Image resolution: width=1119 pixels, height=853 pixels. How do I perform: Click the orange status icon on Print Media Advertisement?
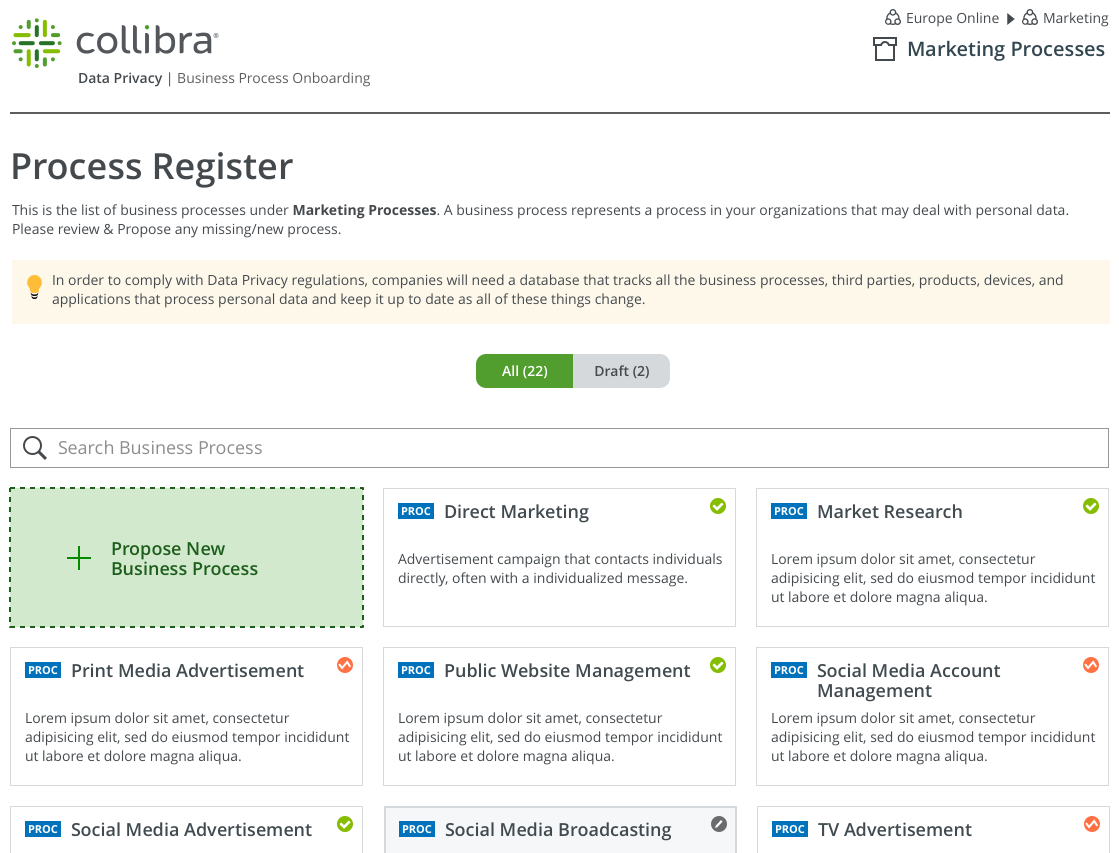coord(345,665)
